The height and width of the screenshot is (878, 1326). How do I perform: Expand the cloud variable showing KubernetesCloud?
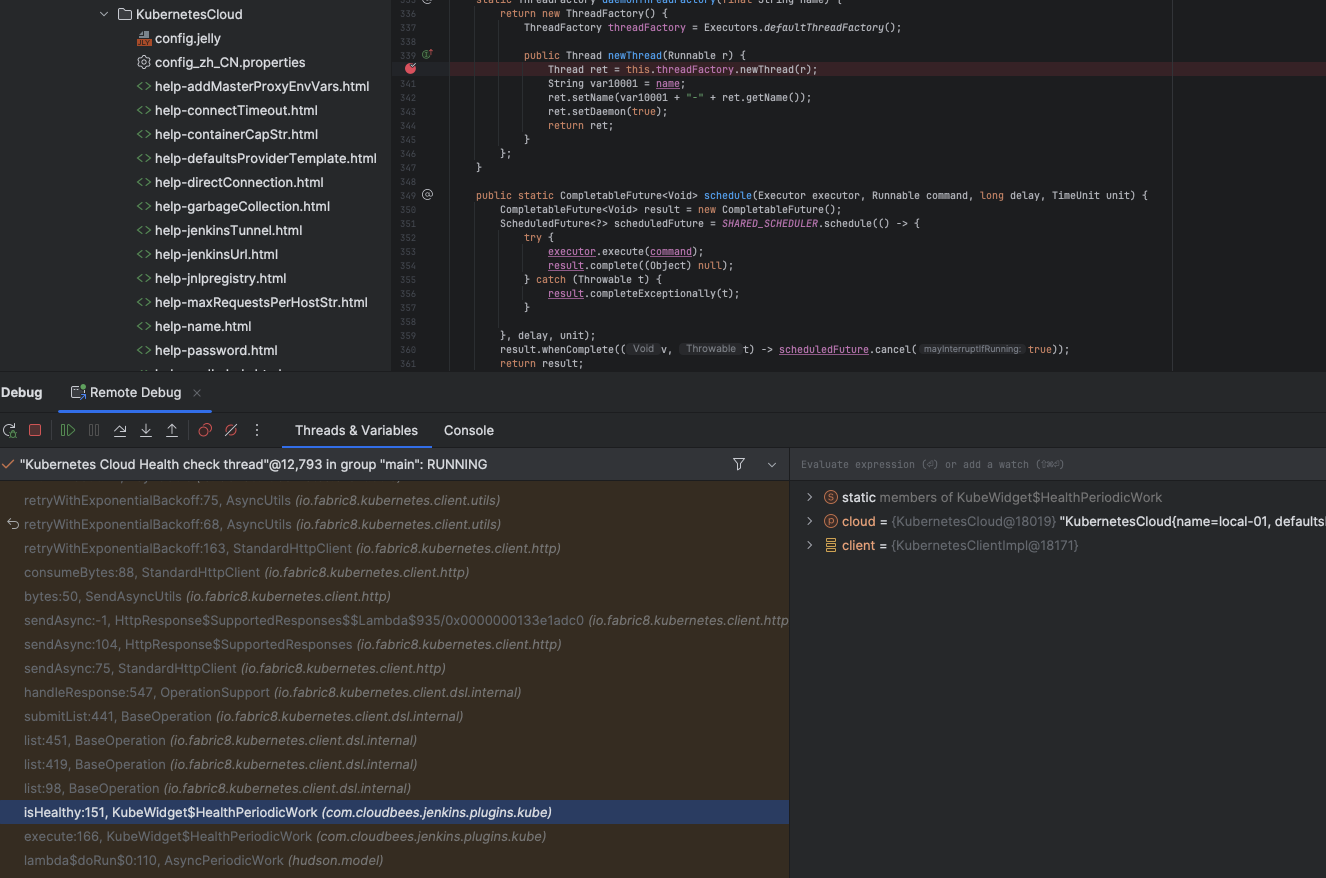[x=809, y=521]
